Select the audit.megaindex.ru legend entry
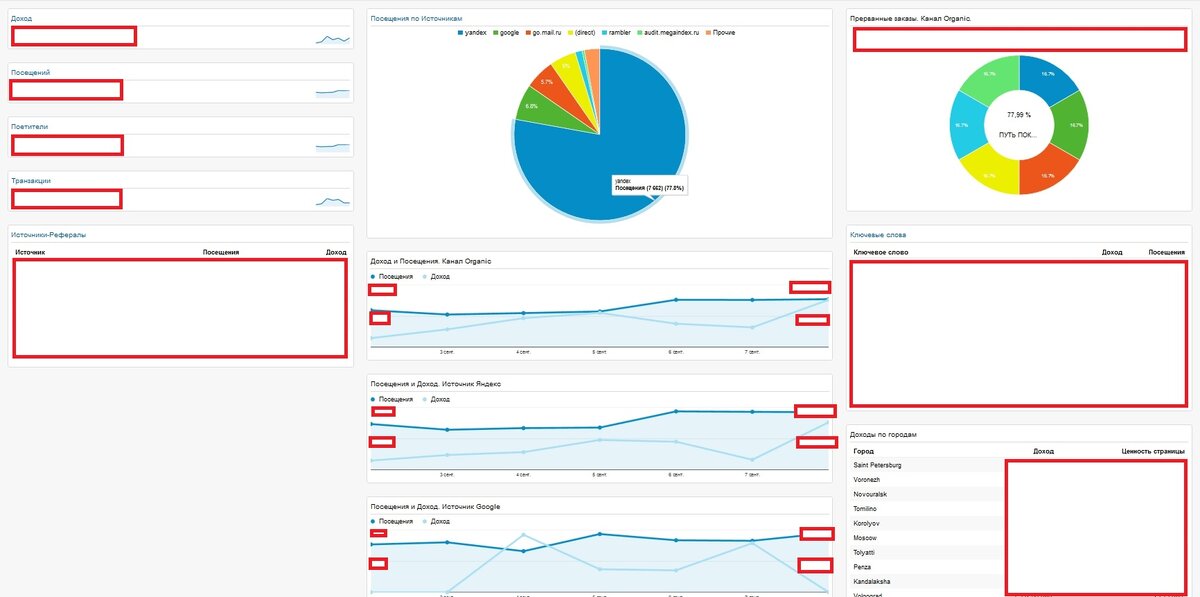This screenshot has height=597, width=1200. tap(667, 33)
